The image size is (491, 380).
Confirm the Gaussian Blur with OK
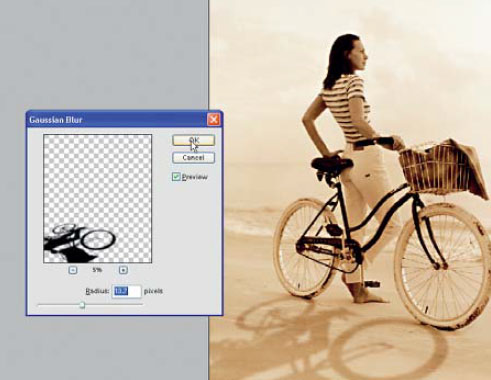tap(193, 140)
